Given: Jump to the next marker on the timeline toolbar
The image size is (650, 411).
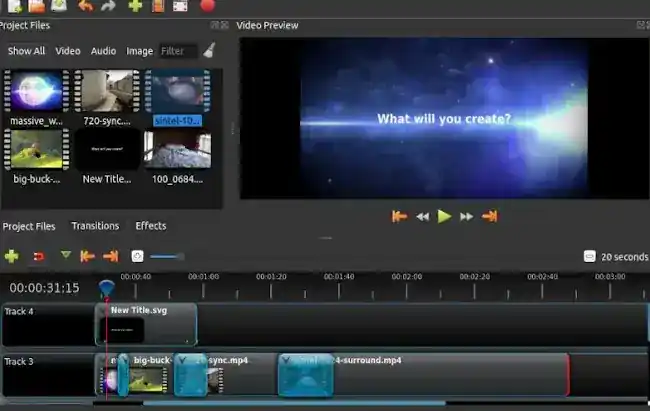Looking at the screenshot, I should 111,256.
